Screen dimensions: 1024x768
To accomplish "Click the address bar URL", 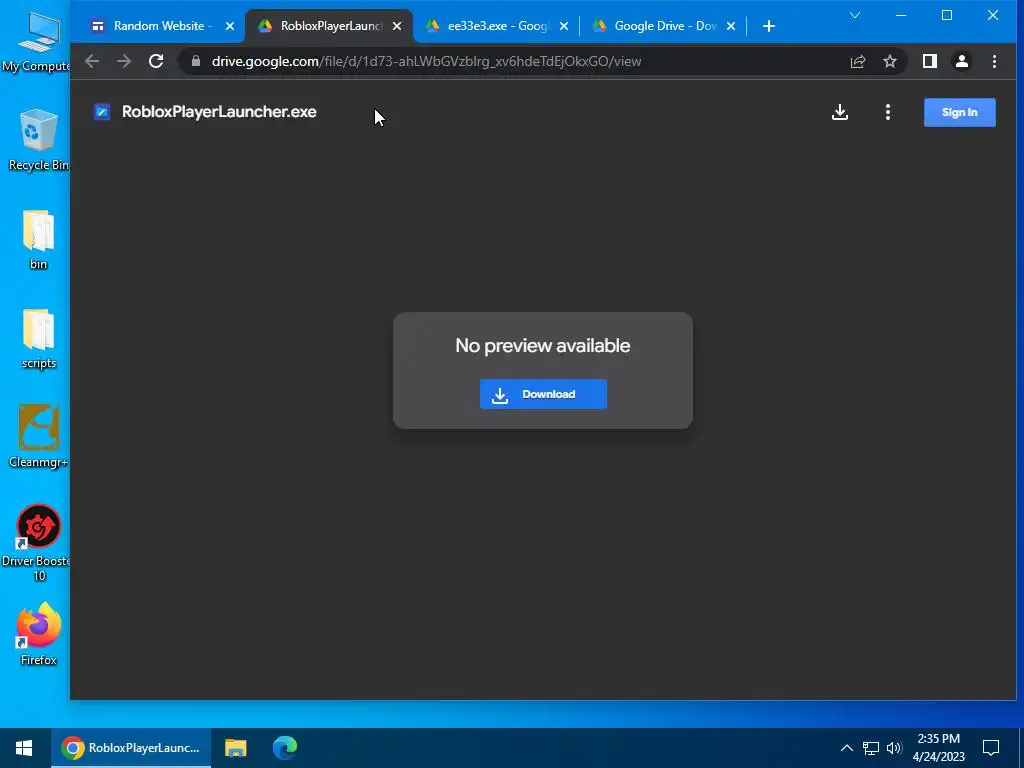I will (426, 61).
